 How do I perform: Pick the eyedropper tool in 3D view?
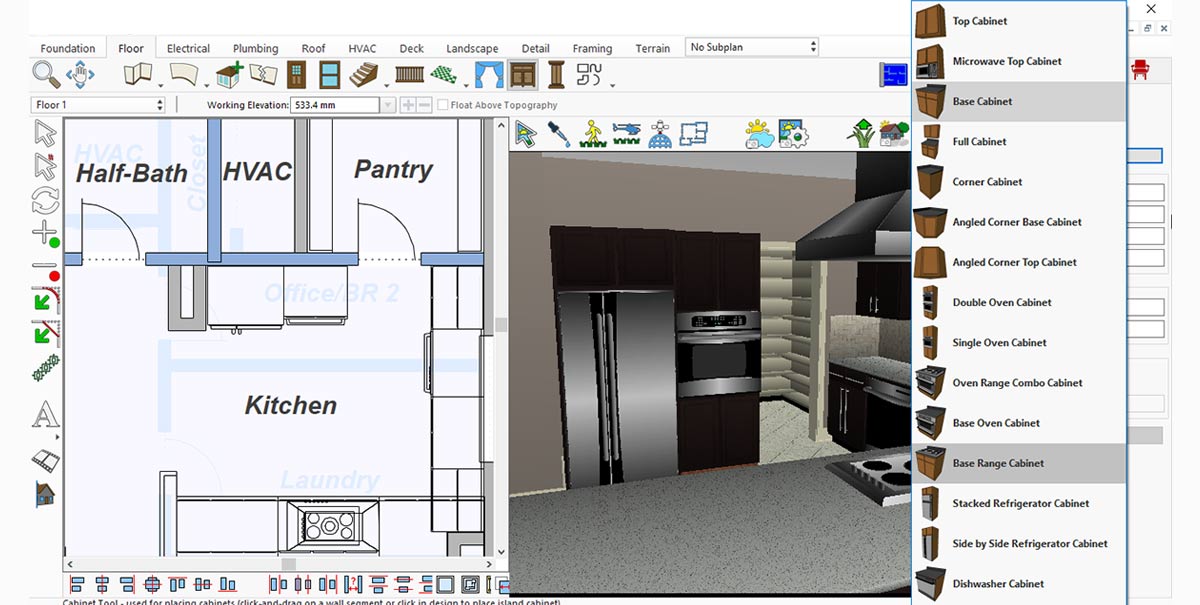click(559, 133)
